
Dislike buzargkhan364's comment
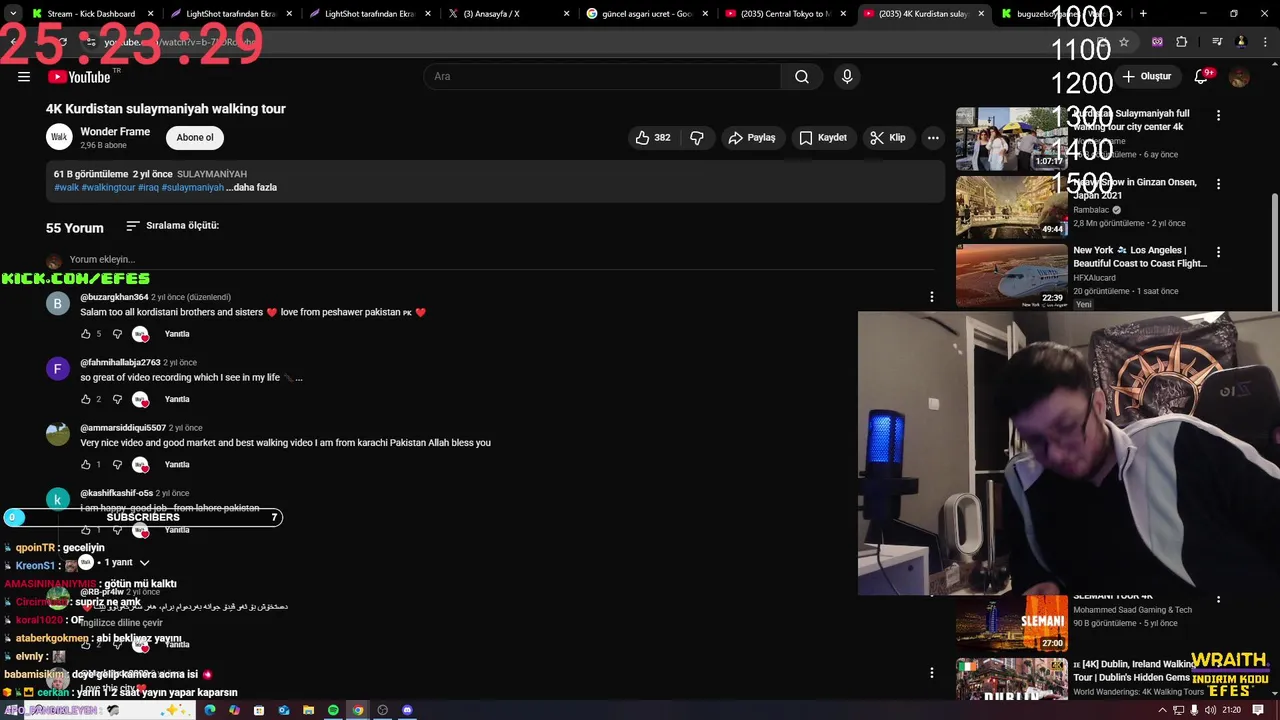click(117, 334)
